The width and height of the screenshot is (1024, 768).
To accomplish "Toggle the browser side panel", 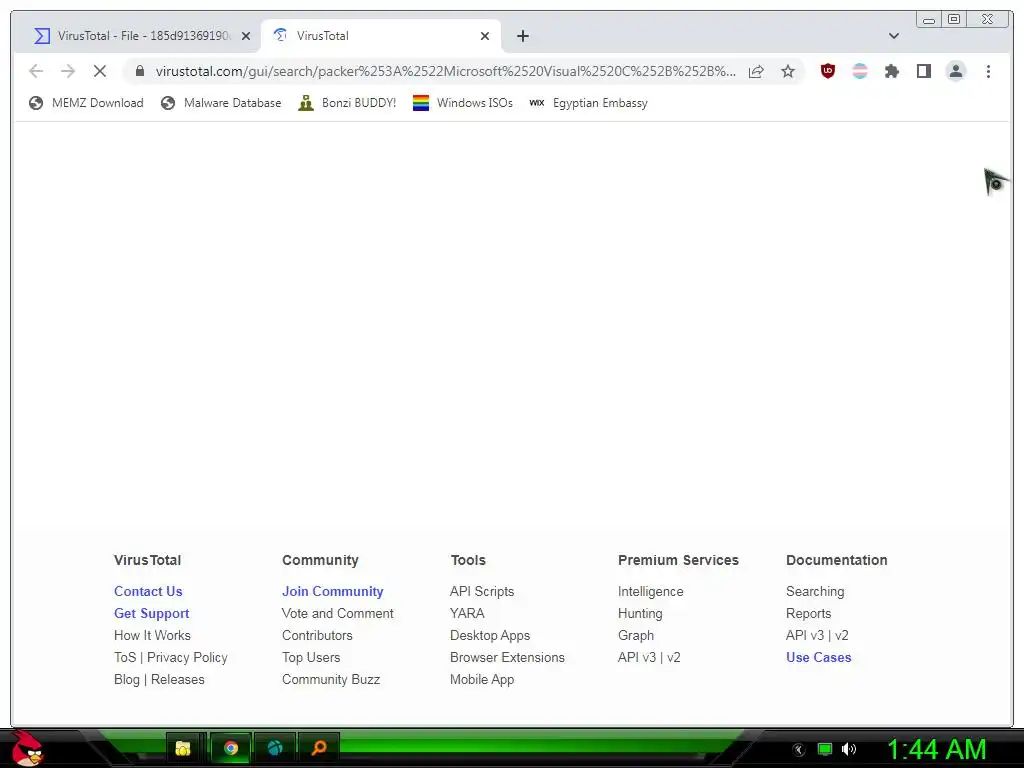I will [923, 71].
